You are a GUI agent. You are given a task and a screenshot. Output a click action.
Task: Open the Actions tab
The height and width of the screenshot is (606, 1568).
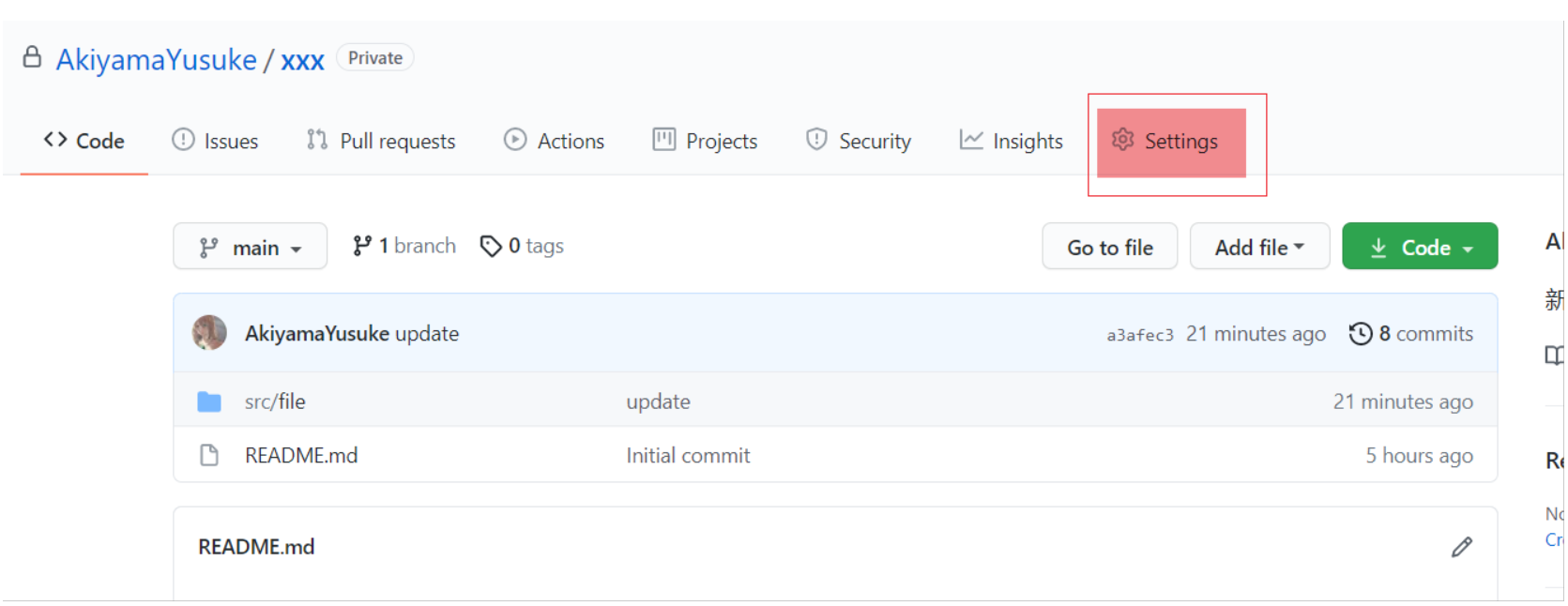coord(555,141)
